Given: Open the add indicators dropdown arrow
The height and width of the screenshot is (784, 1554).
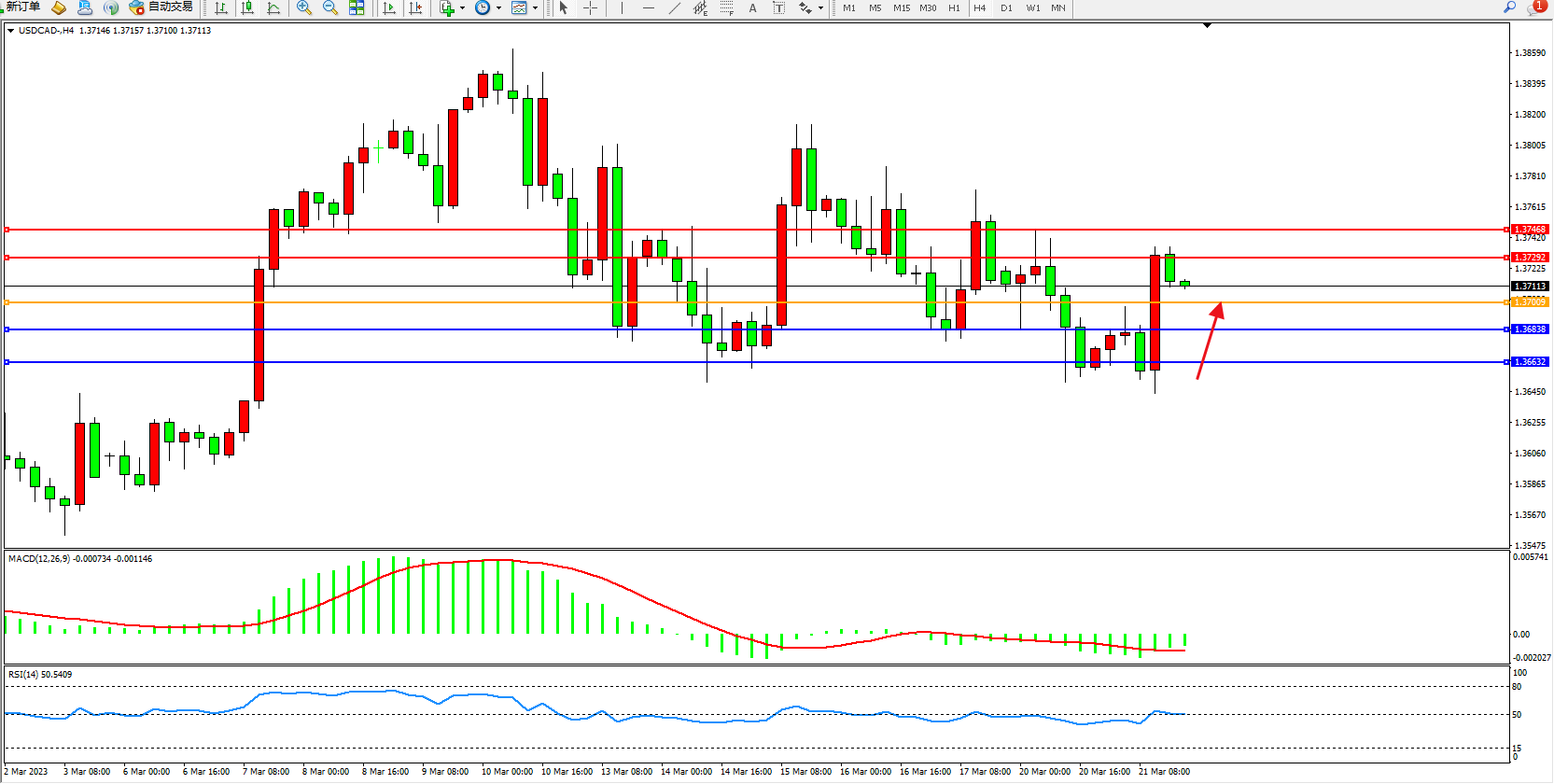Looking at the screenshot, I should click(x=462, y=7).
